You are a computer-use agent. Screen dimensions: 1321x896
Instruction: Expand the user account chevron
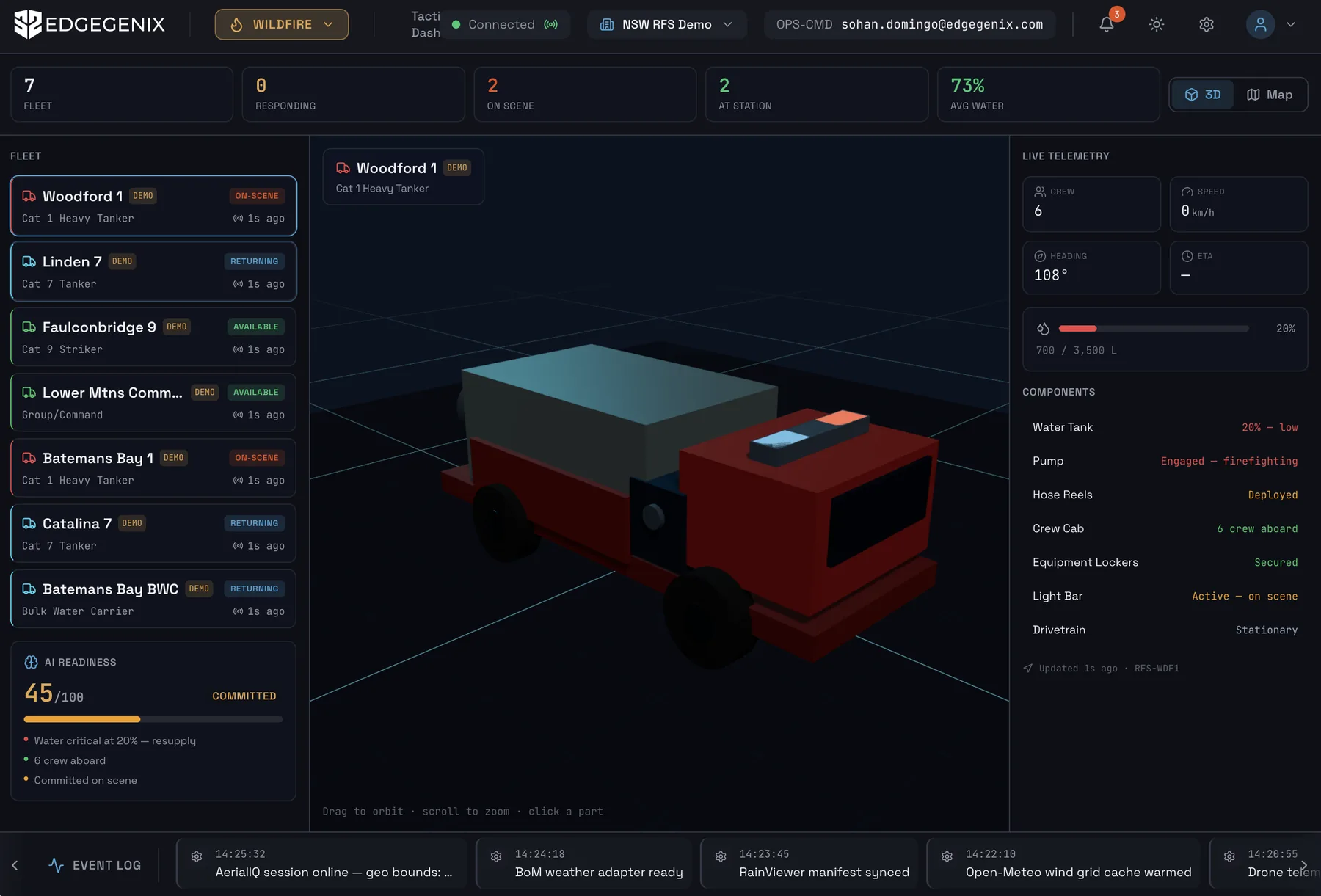(1291, 24)
